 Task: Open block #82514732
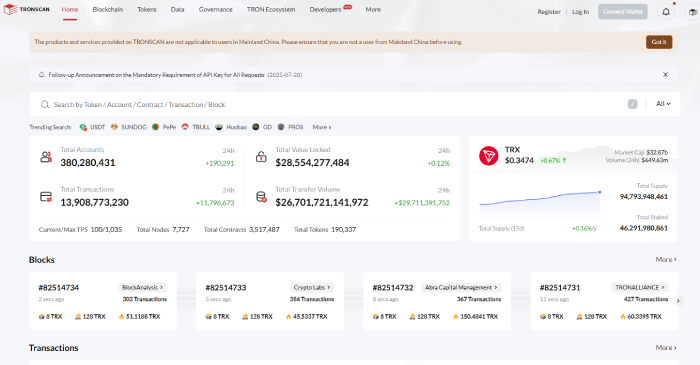click(393, 287)
